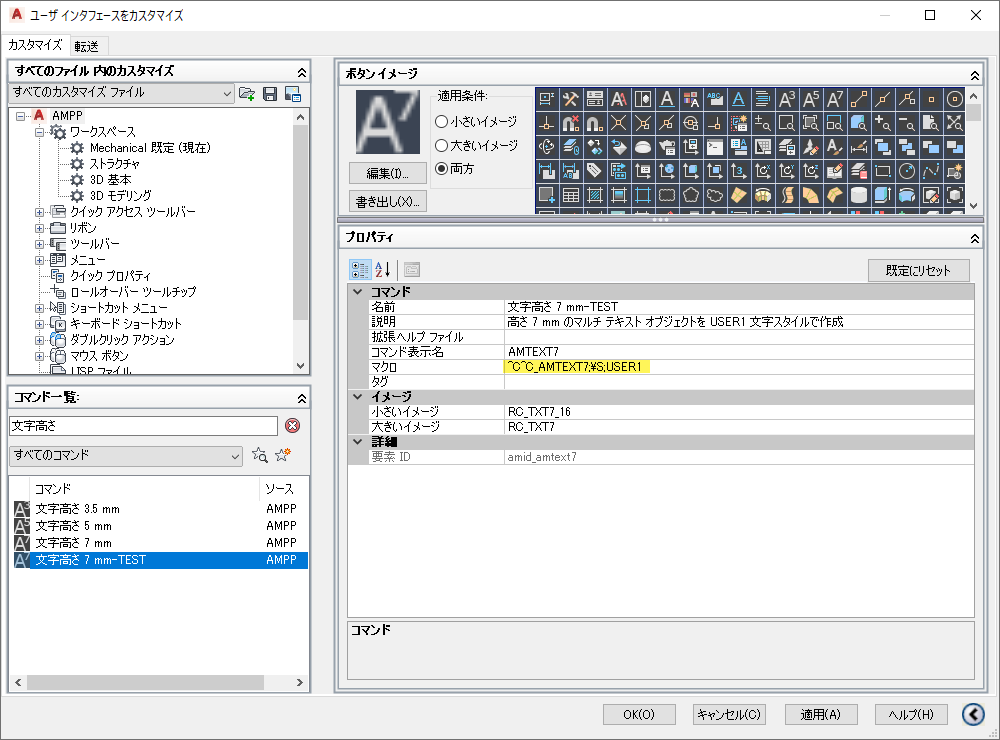The height and width of the screenshot is (740, 1000).
Task: Open a customization file via folder icon
Action: 247,94
